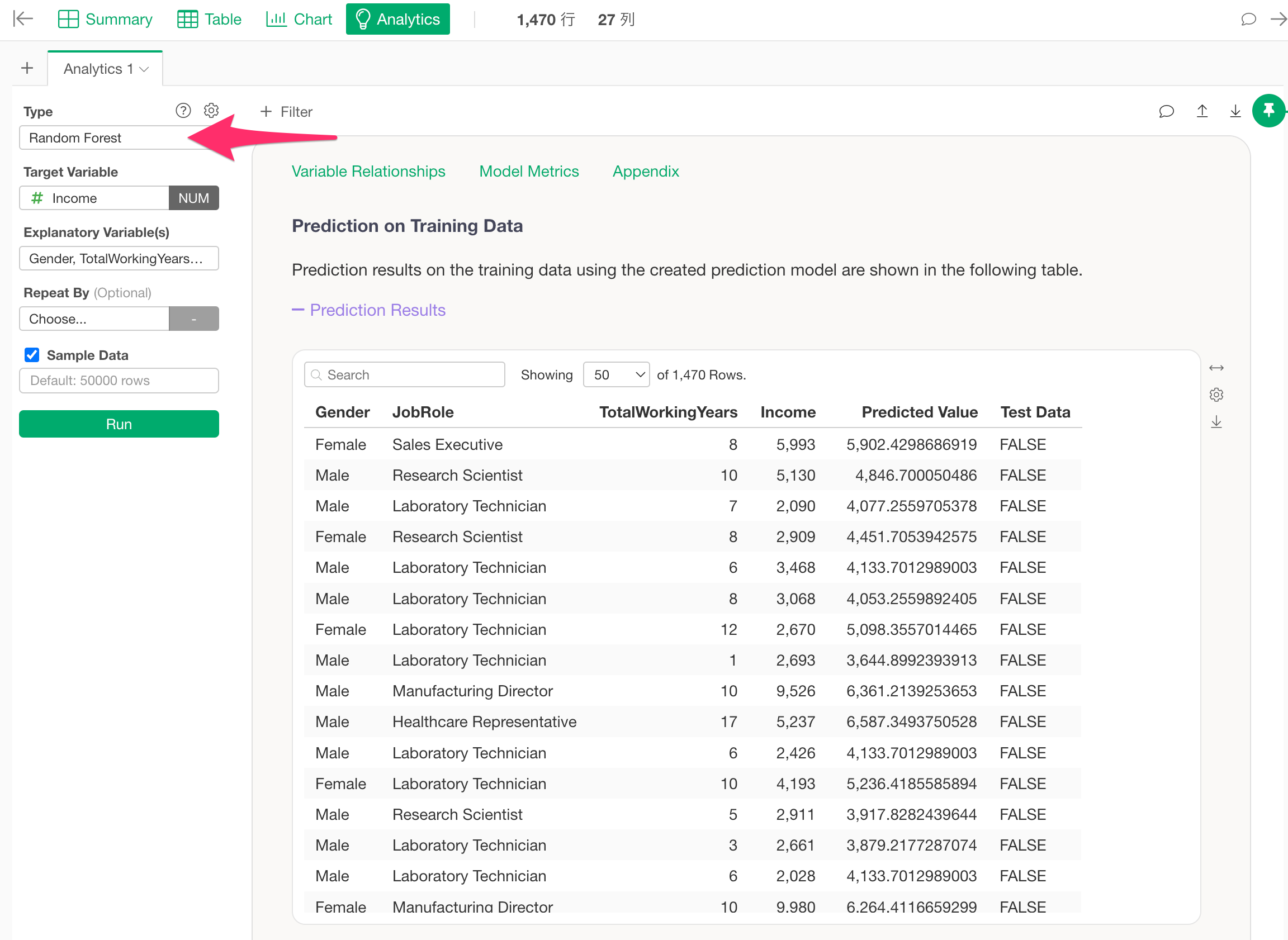Open the Type settings gear icon
Image resolution: width=1288 pixels, height=940 pixels.
211,111
